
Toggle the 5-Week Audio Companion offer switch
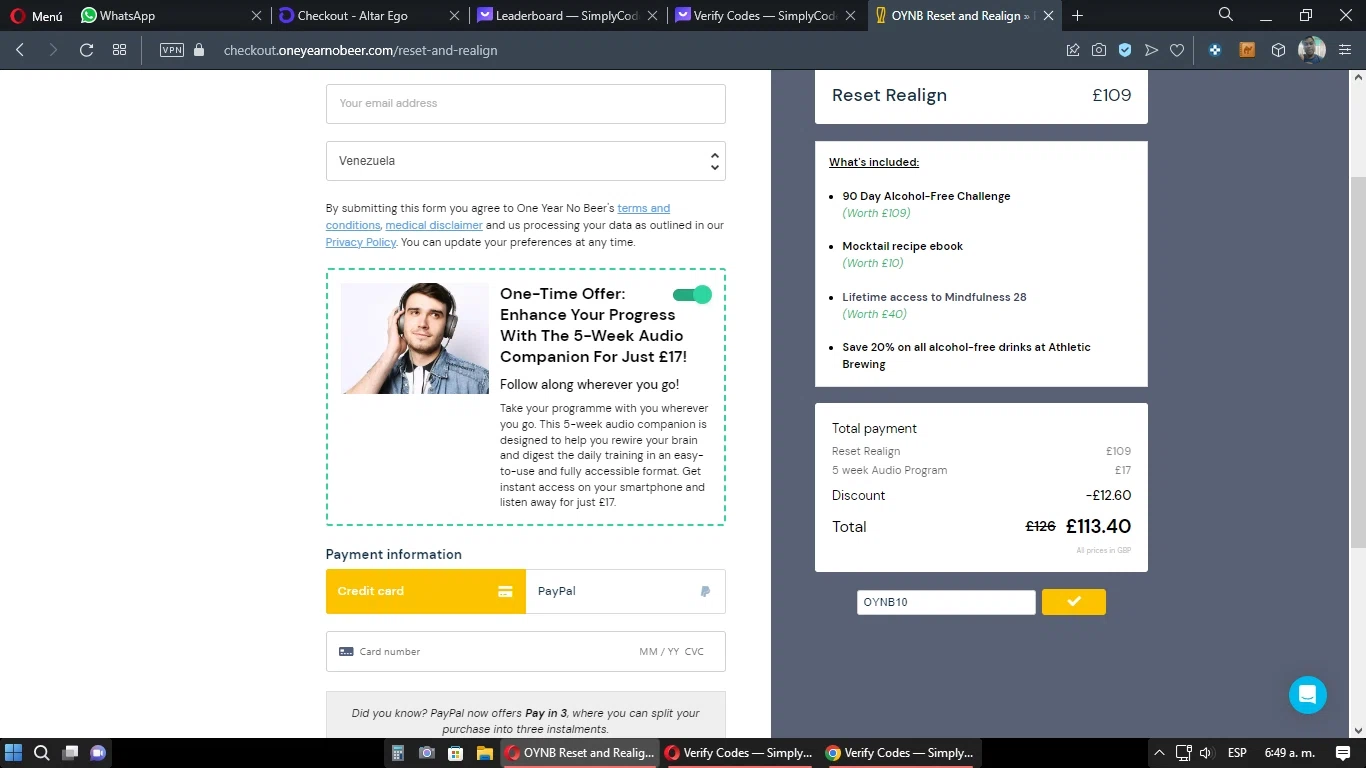tap(692, 294)
